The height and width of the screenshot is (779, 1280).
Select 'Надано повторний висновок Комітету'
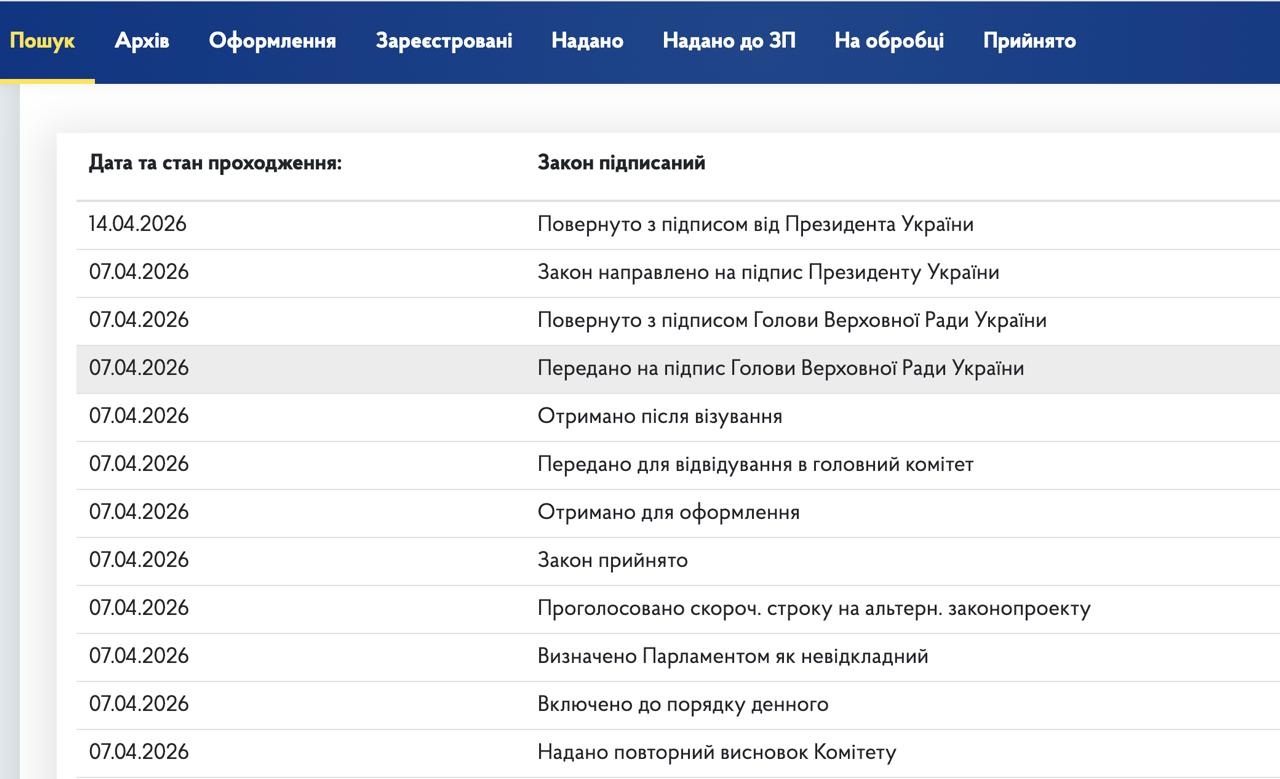717,752
